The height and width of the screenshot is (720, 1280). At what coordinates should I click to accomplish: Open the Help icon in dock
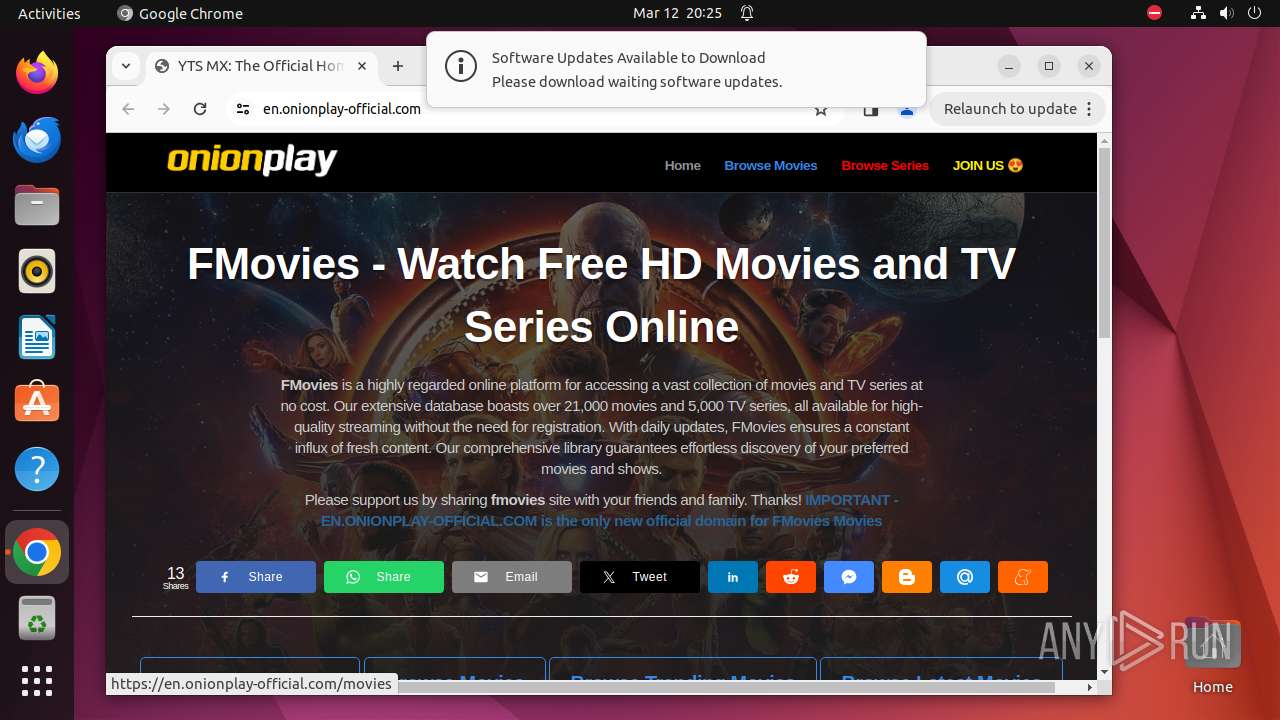[37, 469]
